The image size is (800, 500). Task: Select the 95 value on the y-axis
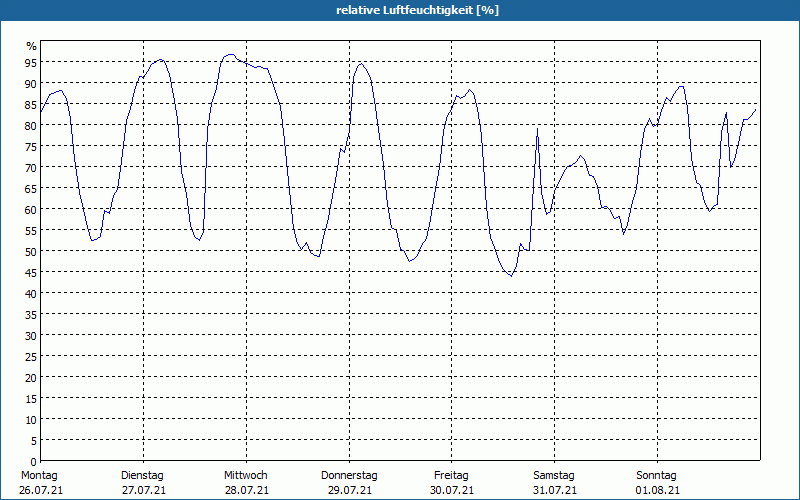click(x=30, y=62)
